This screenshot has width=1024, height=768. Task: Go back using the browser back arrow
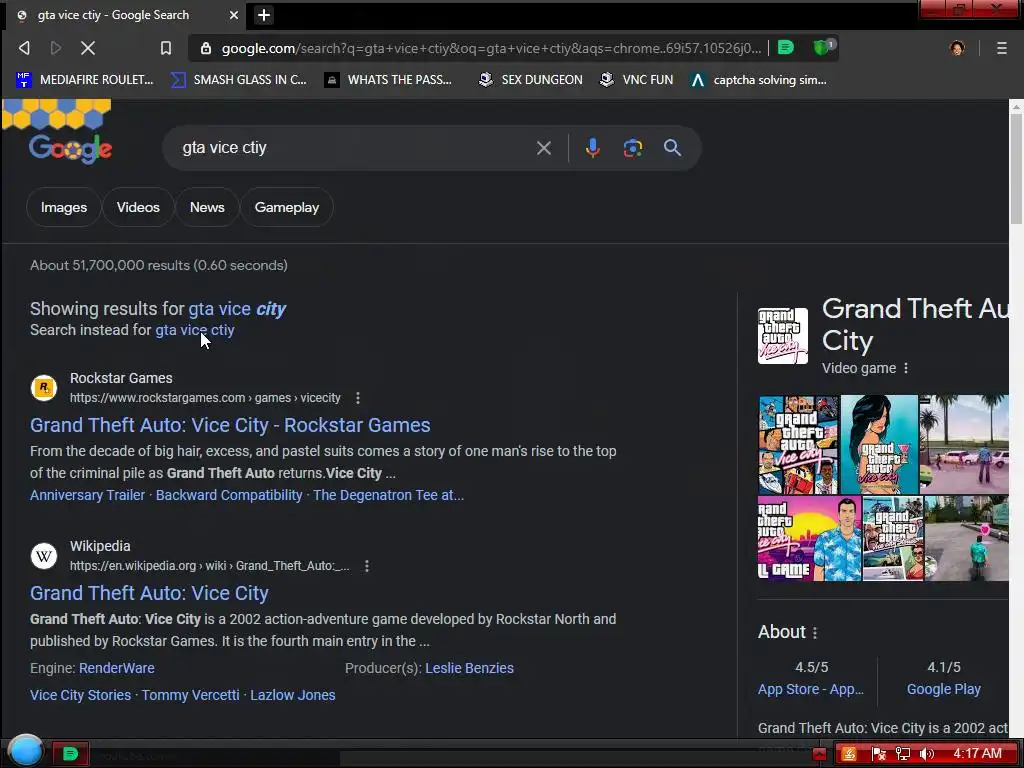click(24, 48)
